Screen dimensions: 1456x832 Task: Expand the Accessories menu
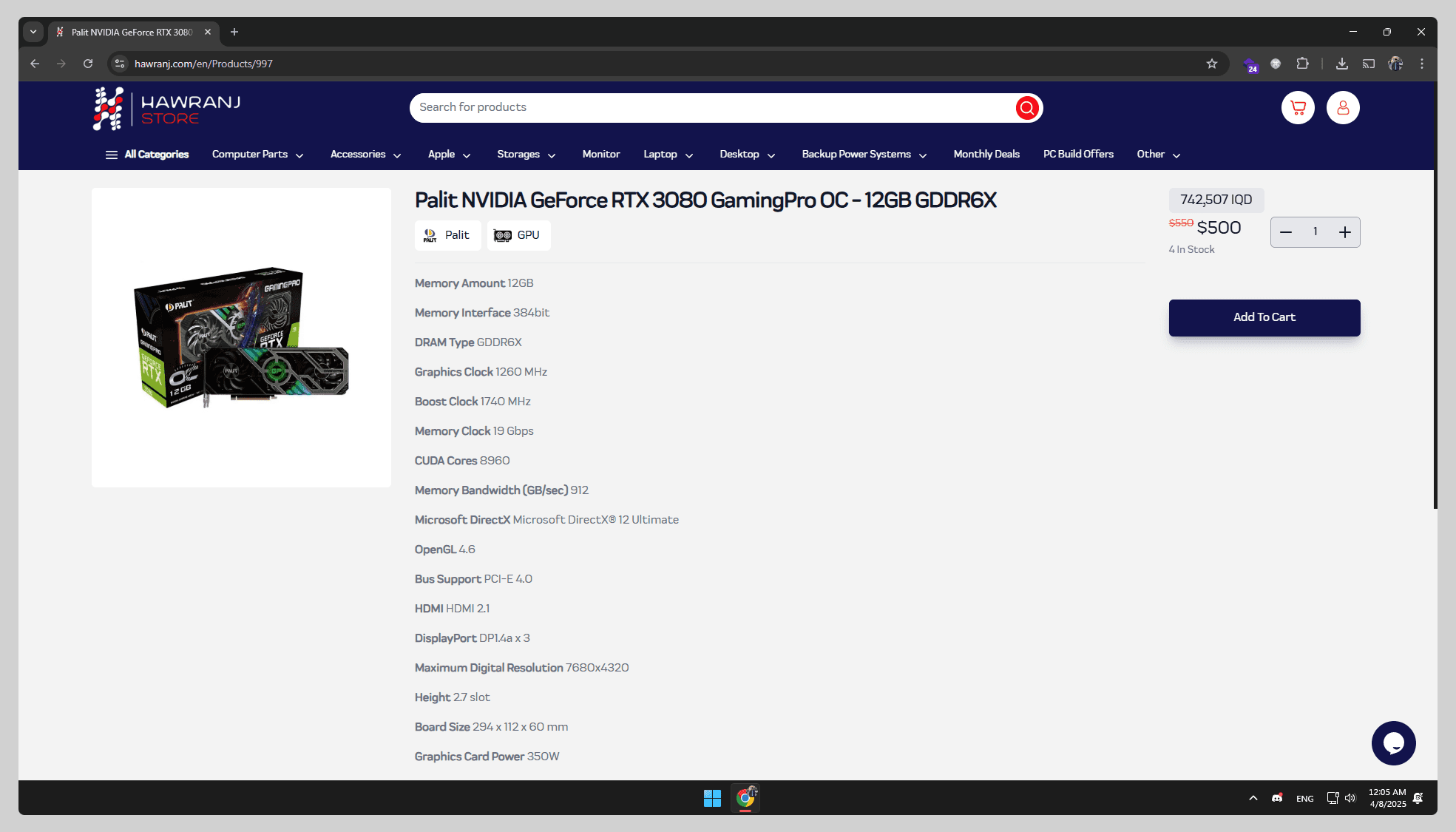[365, 155]
